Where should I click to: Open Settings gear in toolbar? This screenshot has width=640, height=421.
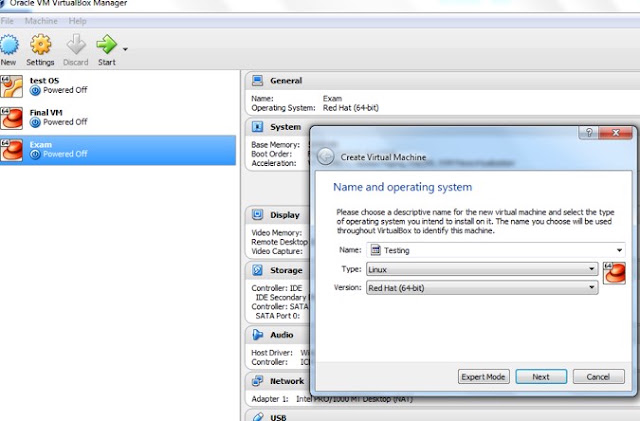40,44
